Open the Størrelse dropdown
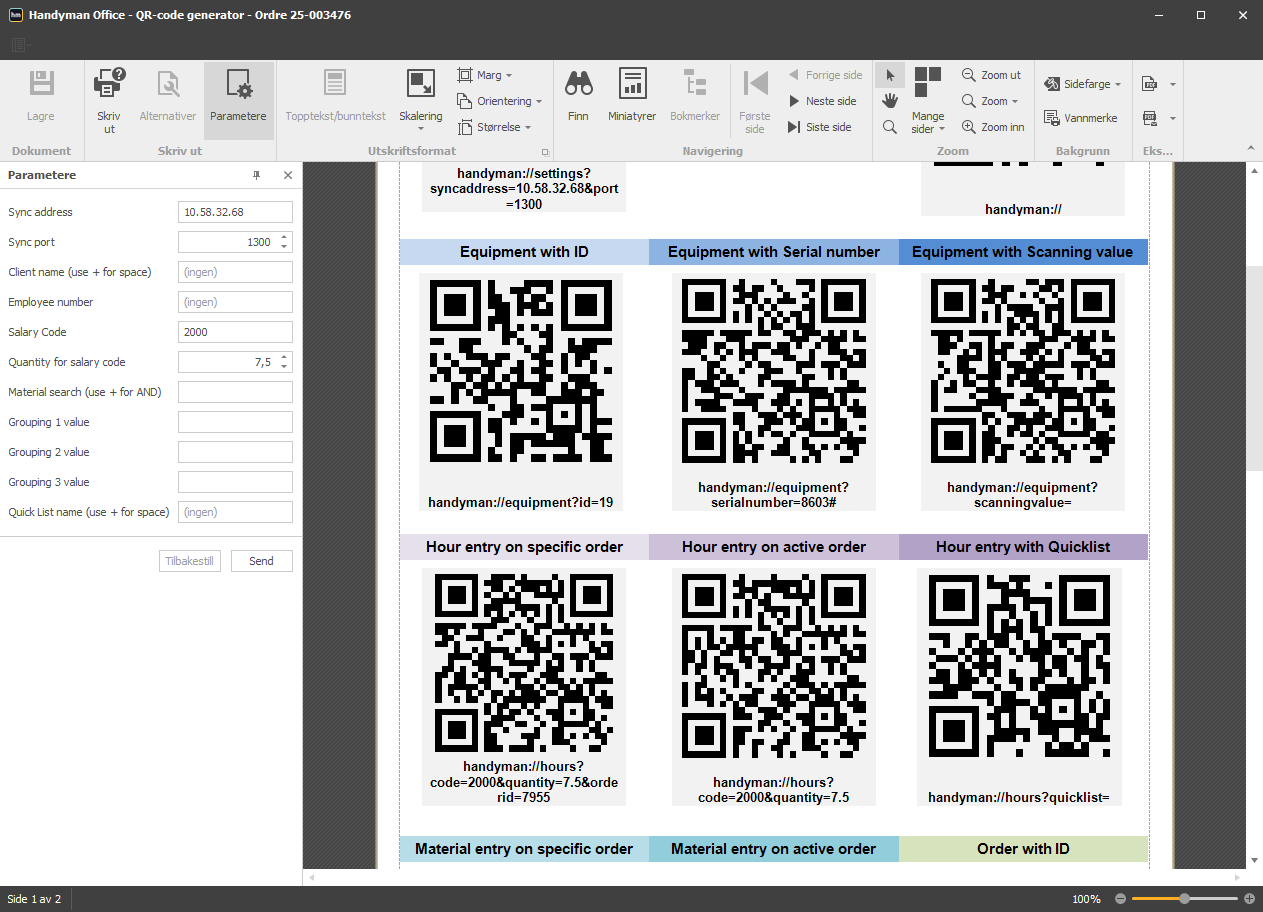Viewport: 1263px width, 912px height. click(x=495, y=127)
